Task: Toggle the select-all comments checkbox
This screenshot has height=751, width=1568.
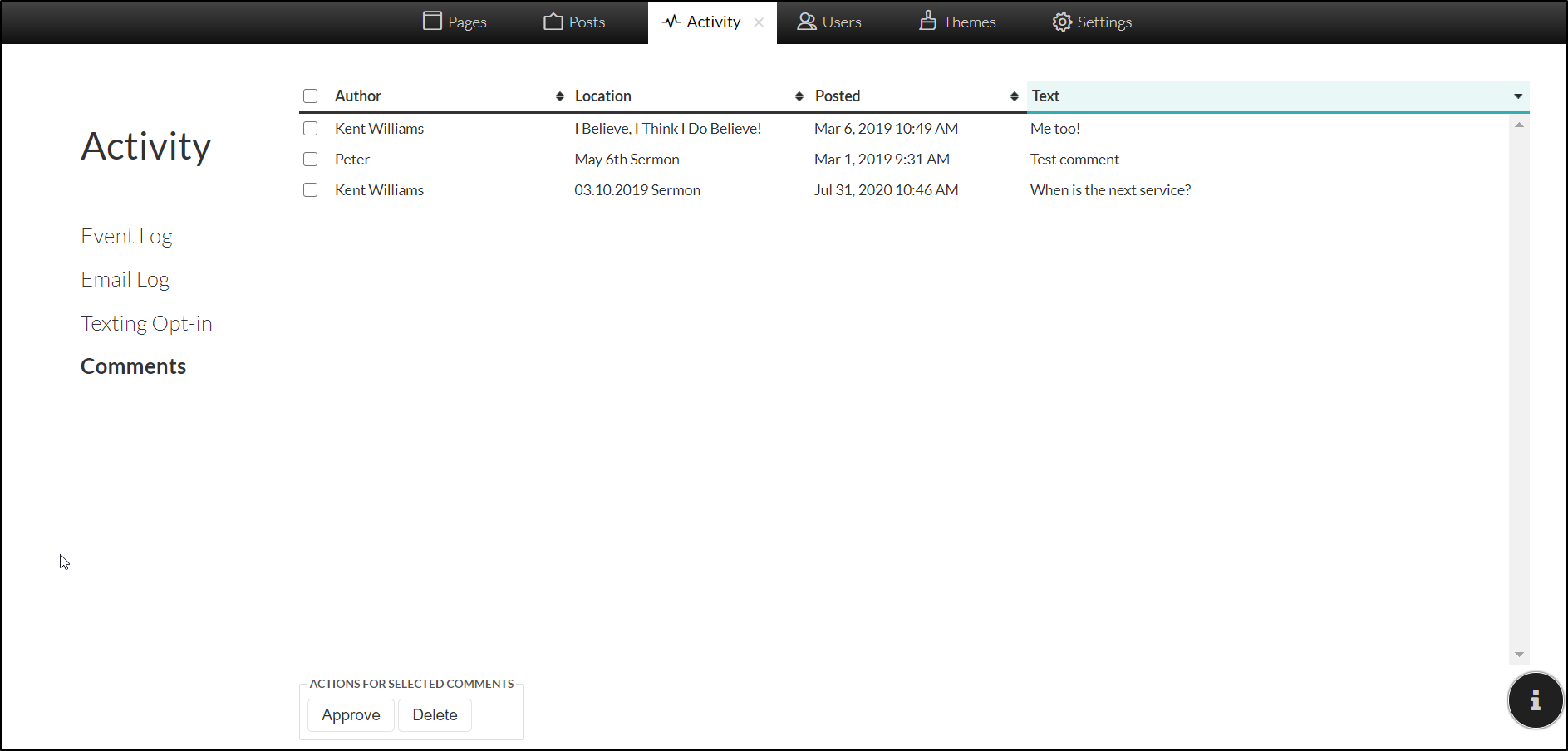Action: (311, 96)
